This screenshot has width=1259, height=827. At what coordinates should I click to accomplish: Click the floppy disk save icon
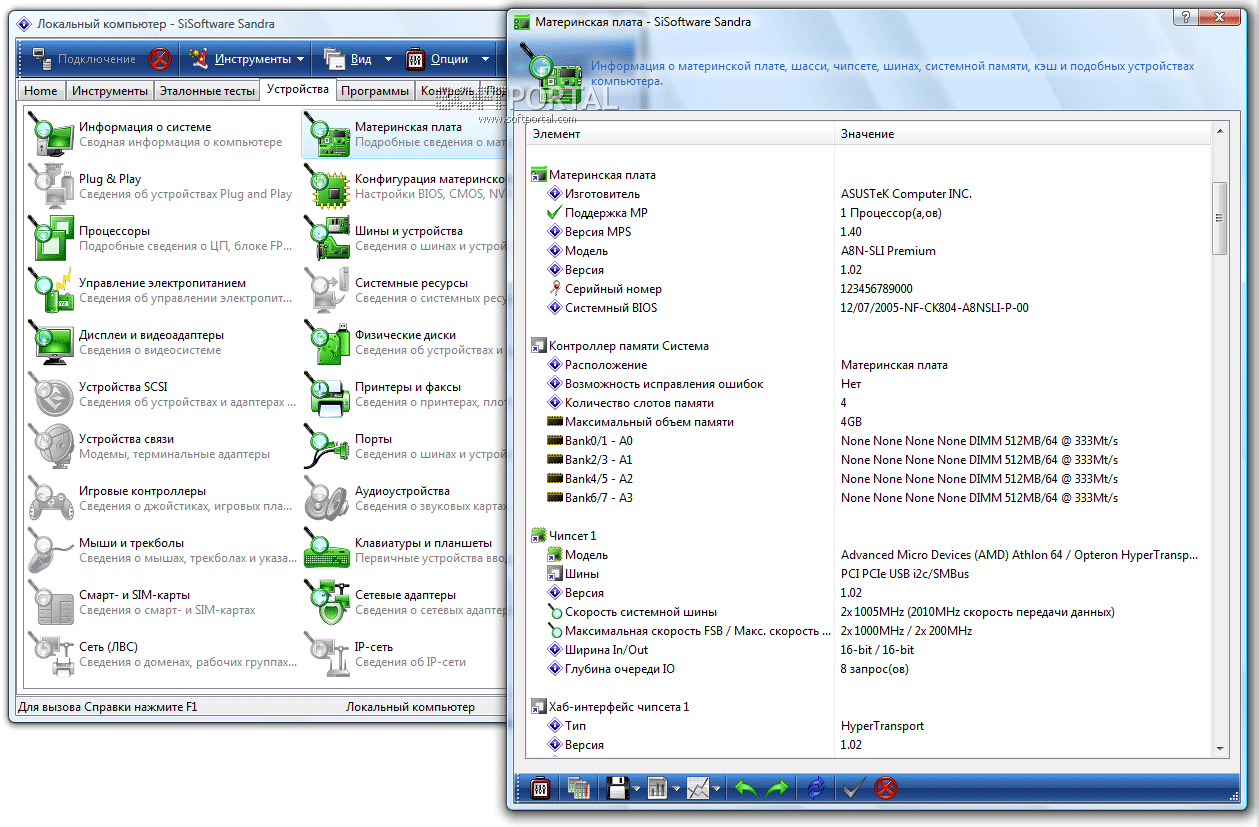point(618,788)
